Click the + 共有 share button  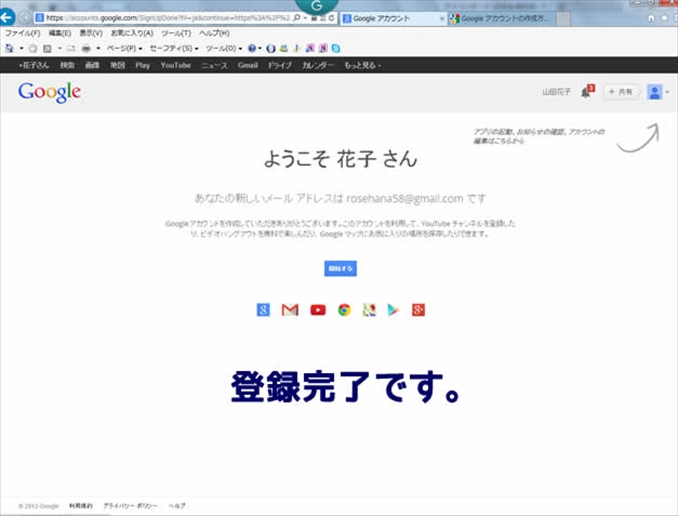coord(620,92)
